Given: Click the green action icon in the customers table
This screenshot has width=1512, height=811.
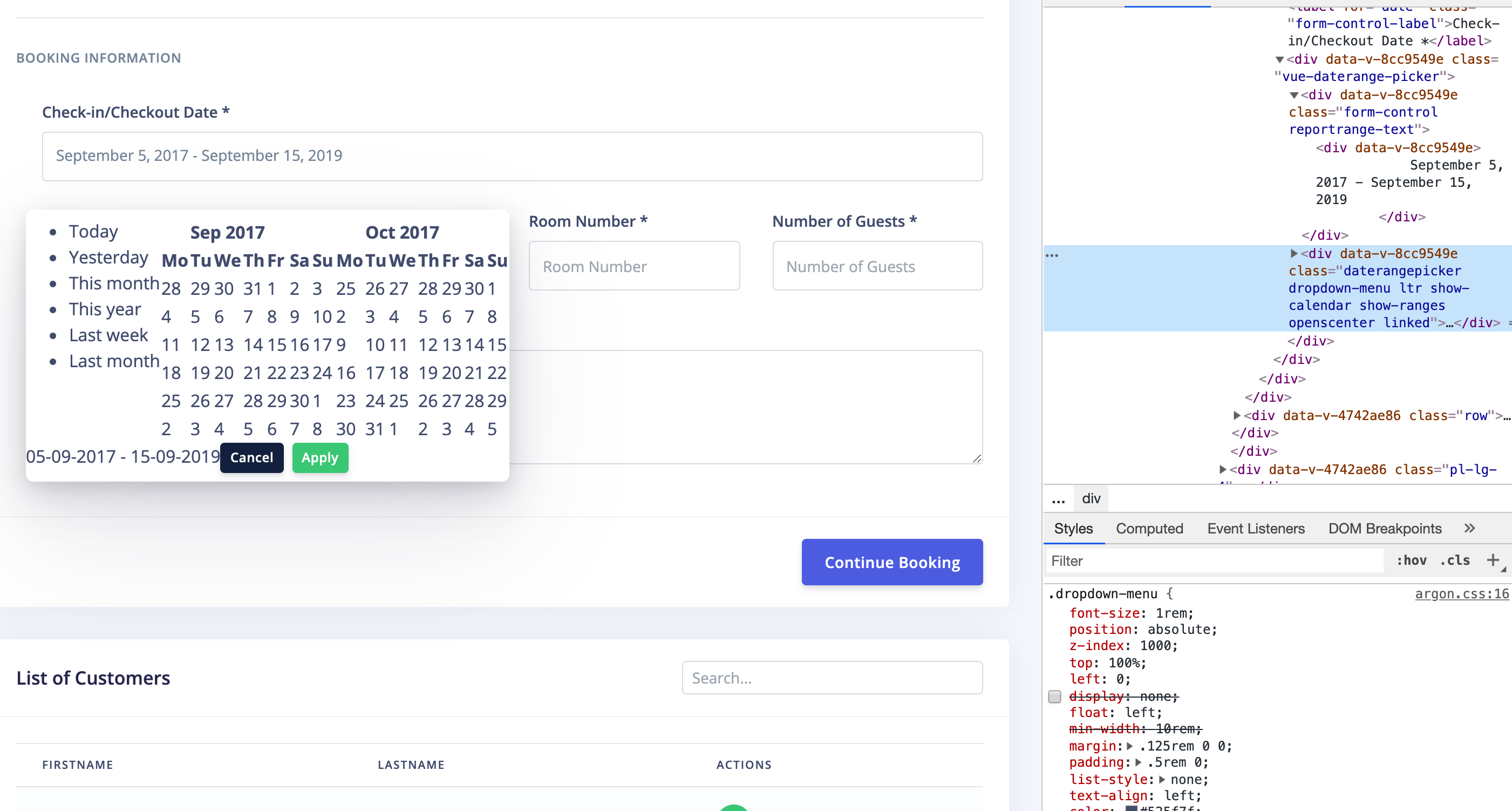Looking at the screenshot, I should [x=734, y=807].
